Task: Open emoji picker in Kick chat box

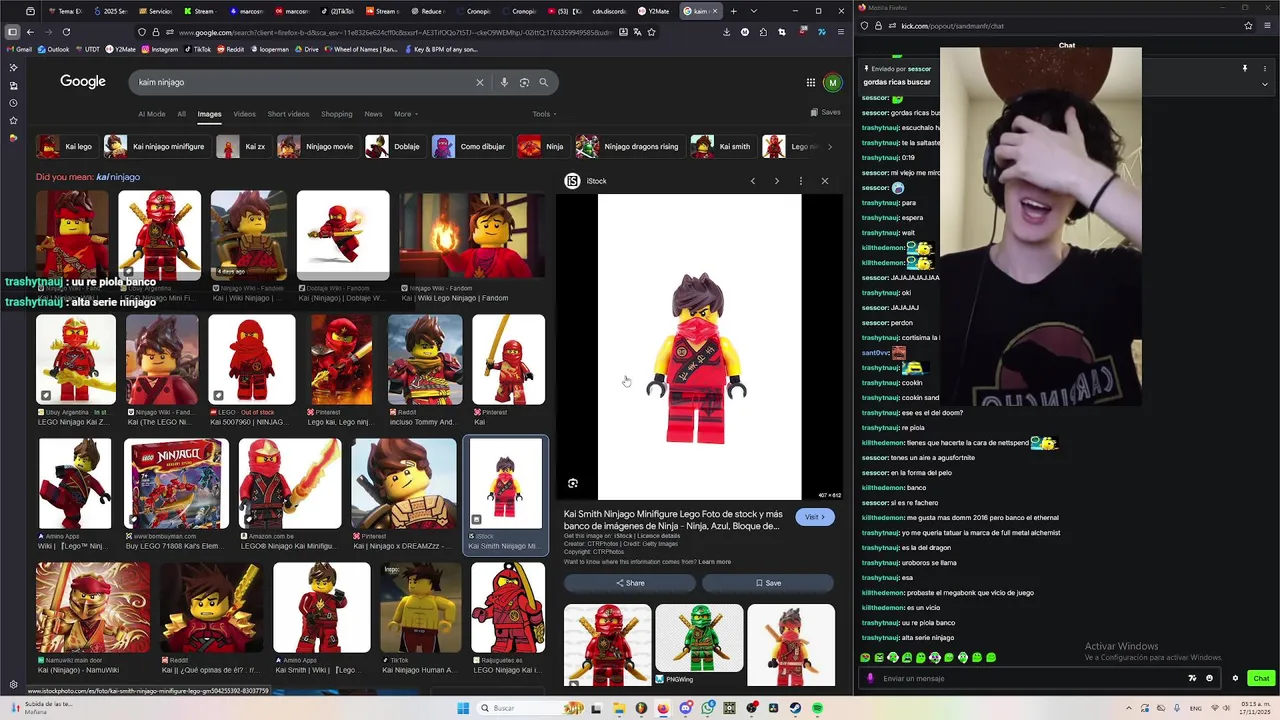Action: [x=1209, y=678]
